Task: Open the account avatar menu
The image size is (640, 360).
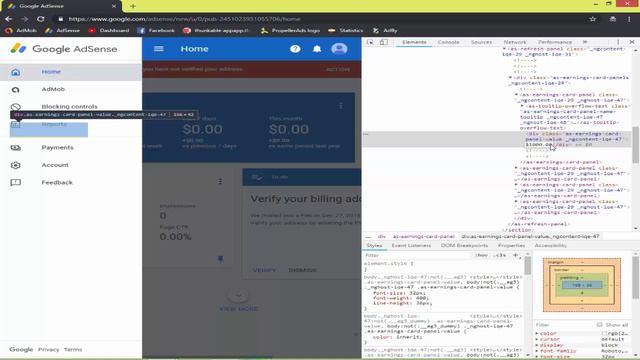Action: [x=339, y=49]
